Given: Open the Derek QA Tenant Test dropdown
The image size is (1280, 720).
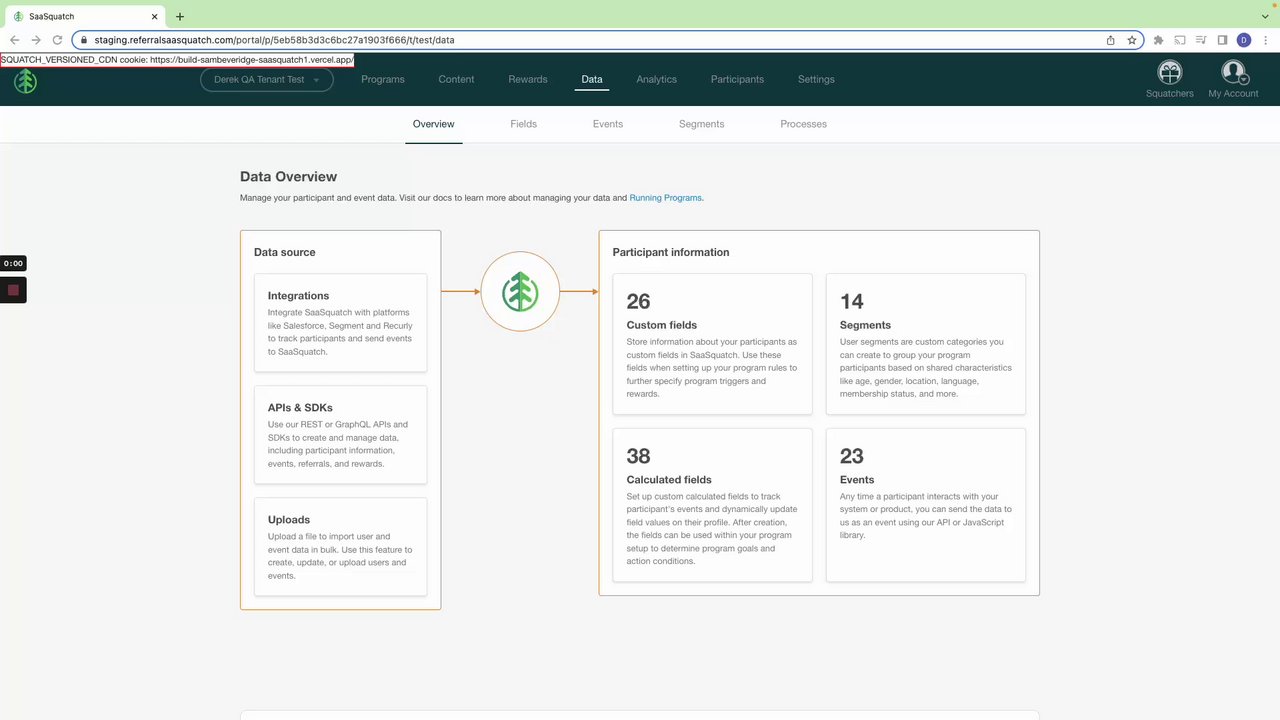Looking at the screenshot, I should coord(267,79).
